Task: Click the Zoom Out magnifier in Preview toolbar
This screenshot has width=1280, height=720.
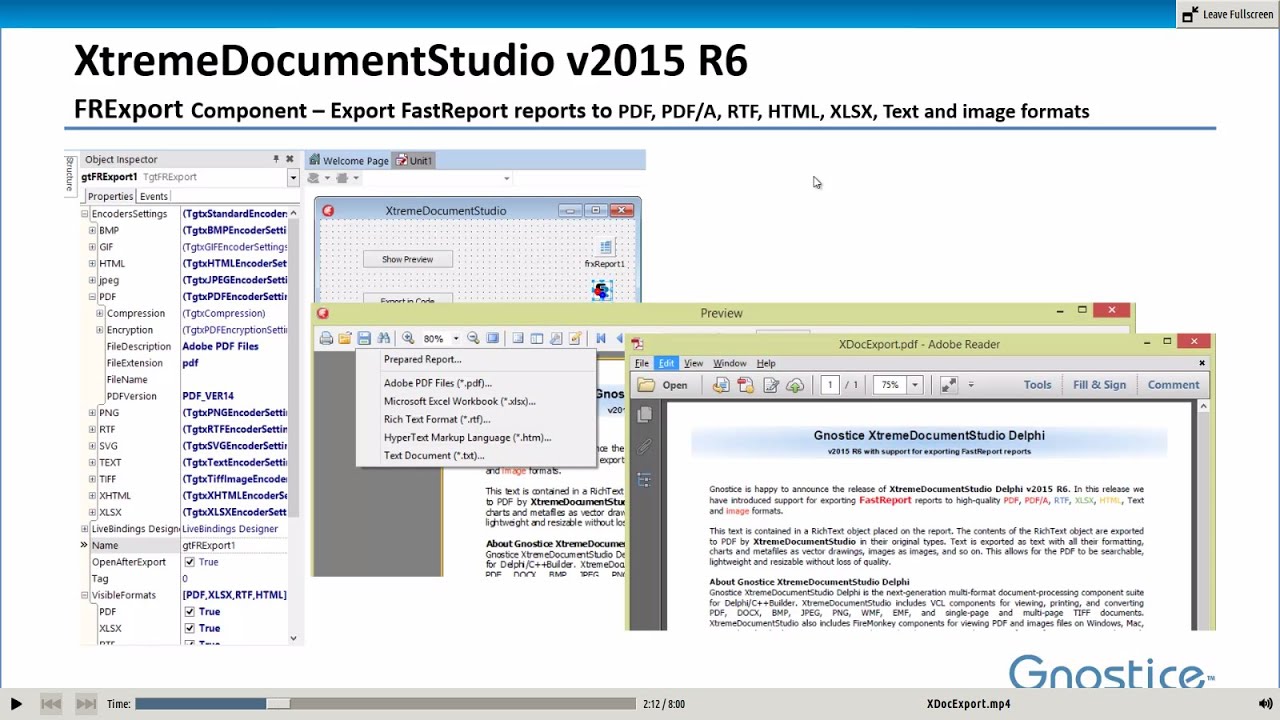Action: click(x=473, y=339)
